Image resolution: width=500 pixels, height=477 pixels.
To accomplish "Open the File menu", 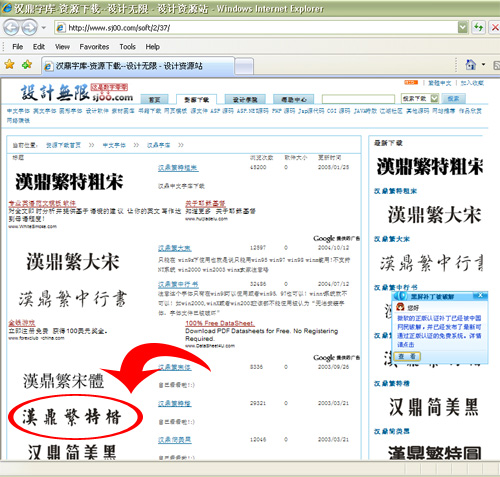I will point(17,47).
